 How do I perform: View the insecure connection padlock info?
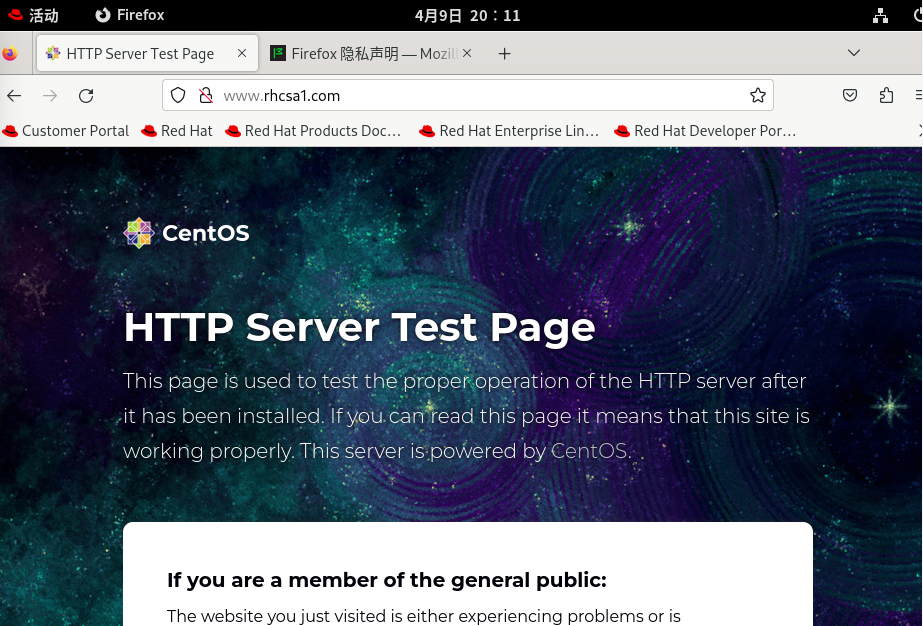coord(205,95)
